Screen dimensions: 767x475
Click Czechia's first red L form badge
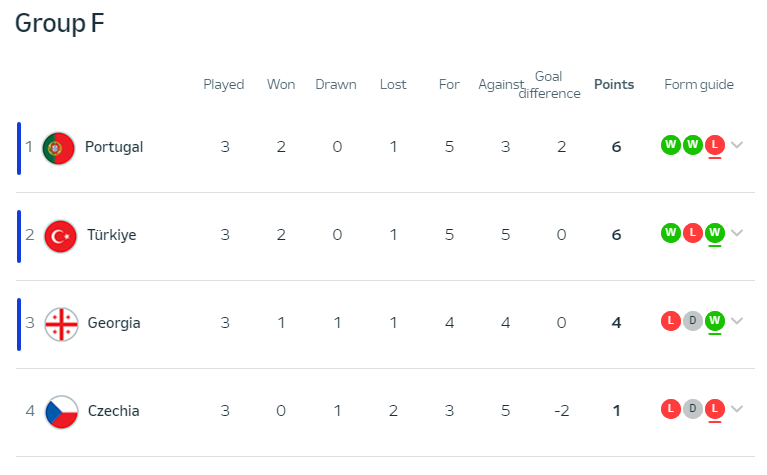point(671,409)
